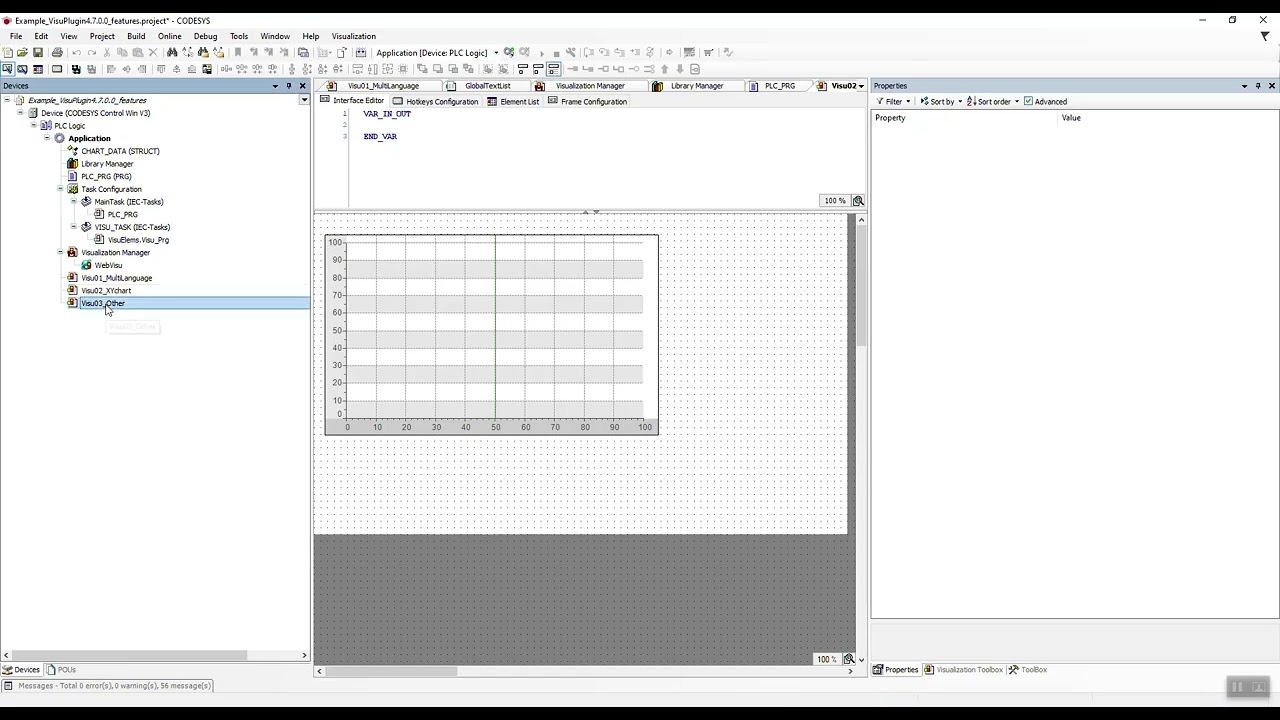
Task: Click the toggle bookmark icon in toolbar
Action: click(238, 52)
